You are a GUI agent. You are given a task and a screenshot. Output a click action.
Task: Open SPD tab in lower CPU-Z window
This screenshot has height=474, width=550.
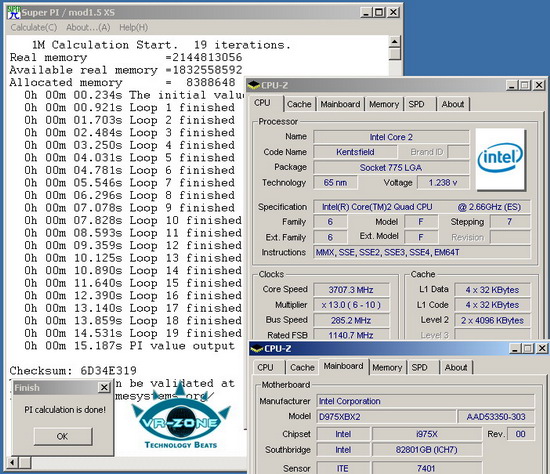419,367
